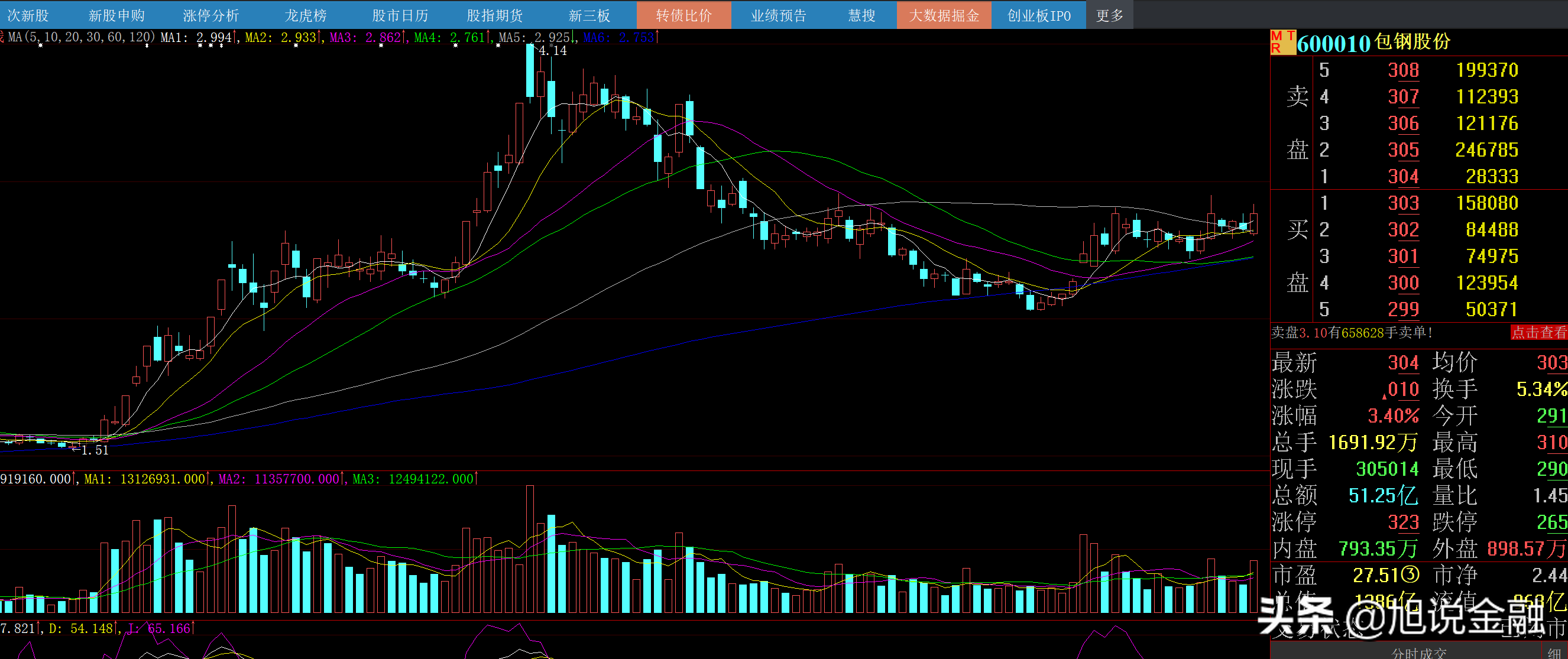
Task: Click the 涨幅 value 3.40%
Action: (x=1393, y=416)
